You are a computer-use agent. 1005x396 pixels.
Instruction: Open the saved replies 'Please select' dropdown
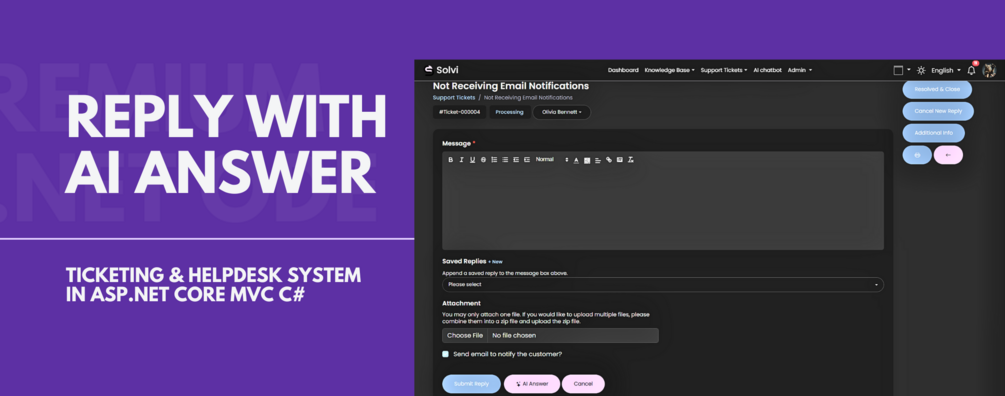(x=663, y=285)
